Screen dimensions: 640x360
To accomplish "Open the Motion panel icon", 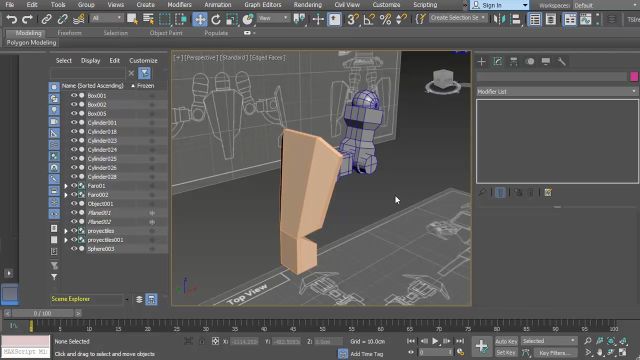I will pos(530,62).
